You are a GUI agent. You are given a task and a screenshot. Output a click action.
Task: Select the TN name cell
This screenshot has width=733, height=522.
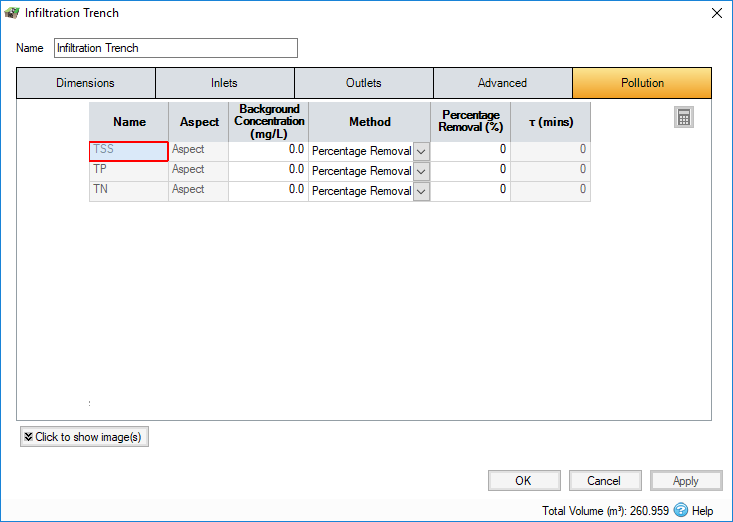click(129, 192)
